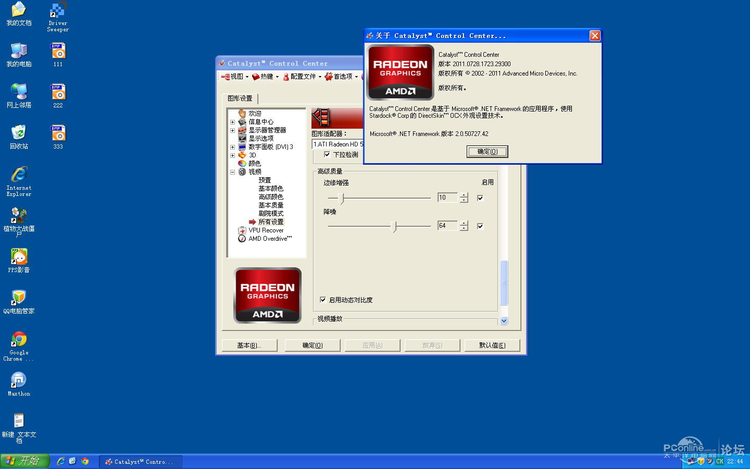Select the 图形设置 tab
Screen dimensions: 750x469
pyautogui.click(x=240, y=98)
